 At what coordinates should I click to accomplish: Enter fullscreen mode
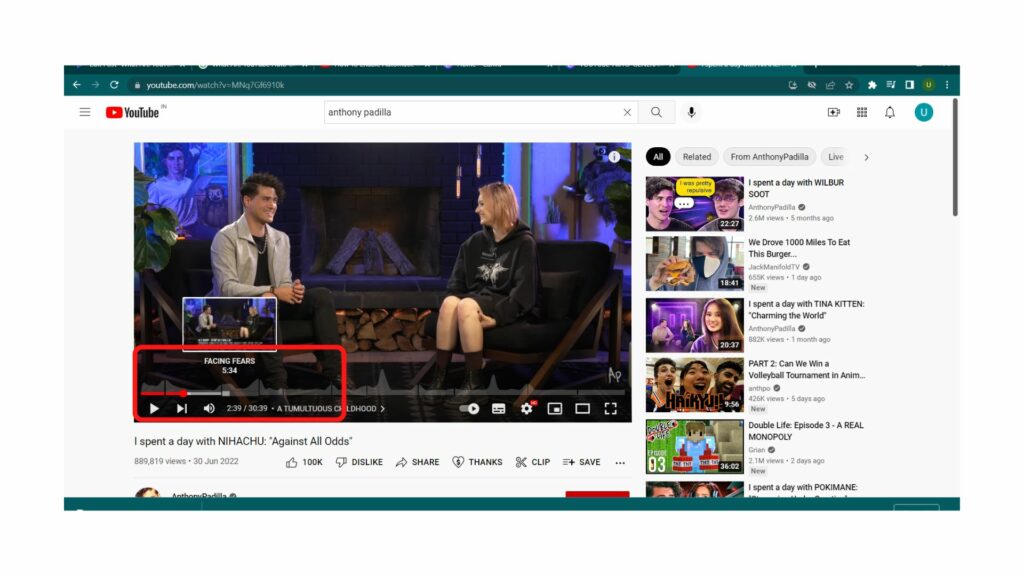[x=611, y=408]
